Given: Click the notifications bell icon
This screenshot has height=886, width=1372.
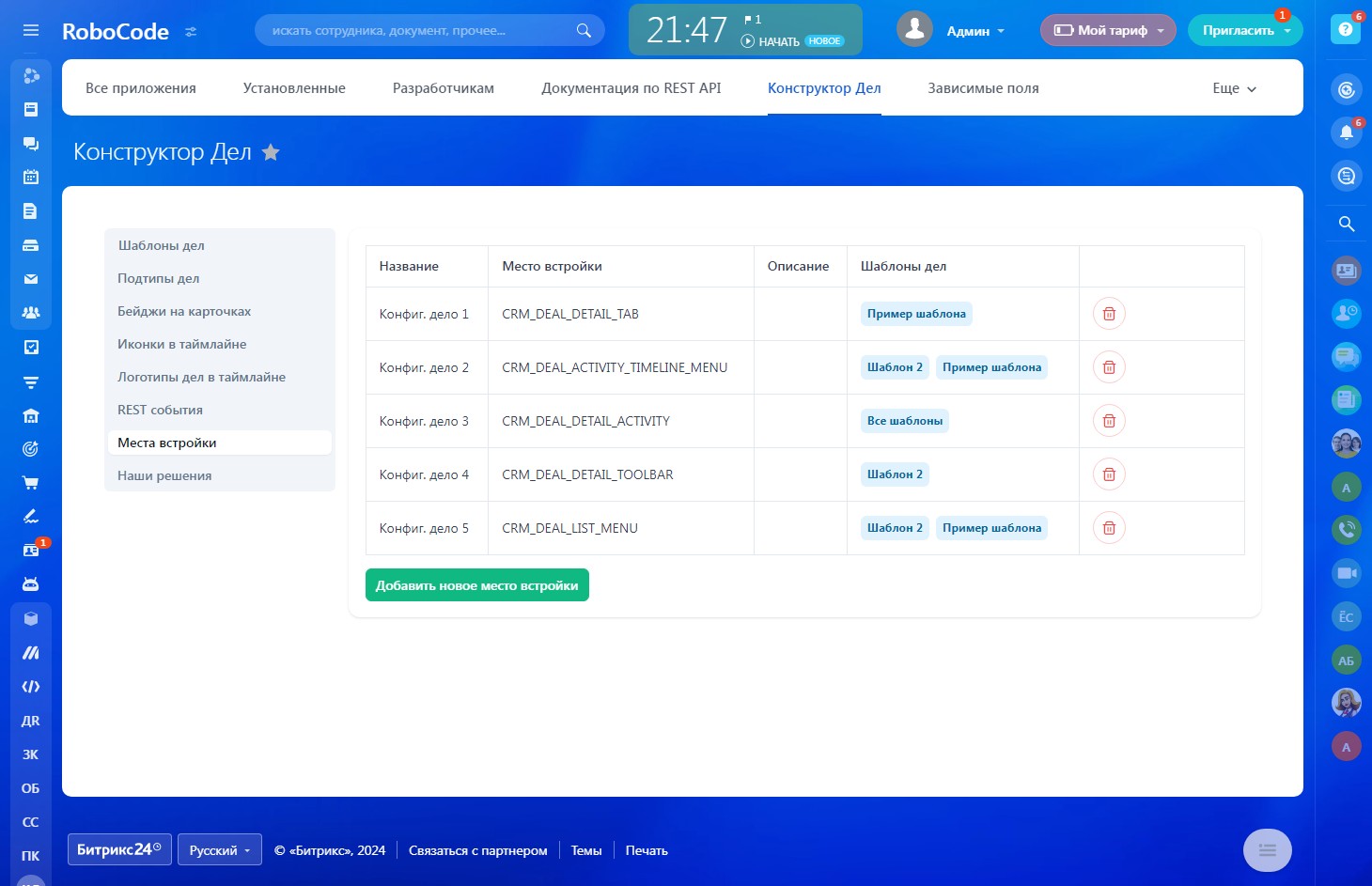Looking at the screenshot, I should (x=1346, y=132).
